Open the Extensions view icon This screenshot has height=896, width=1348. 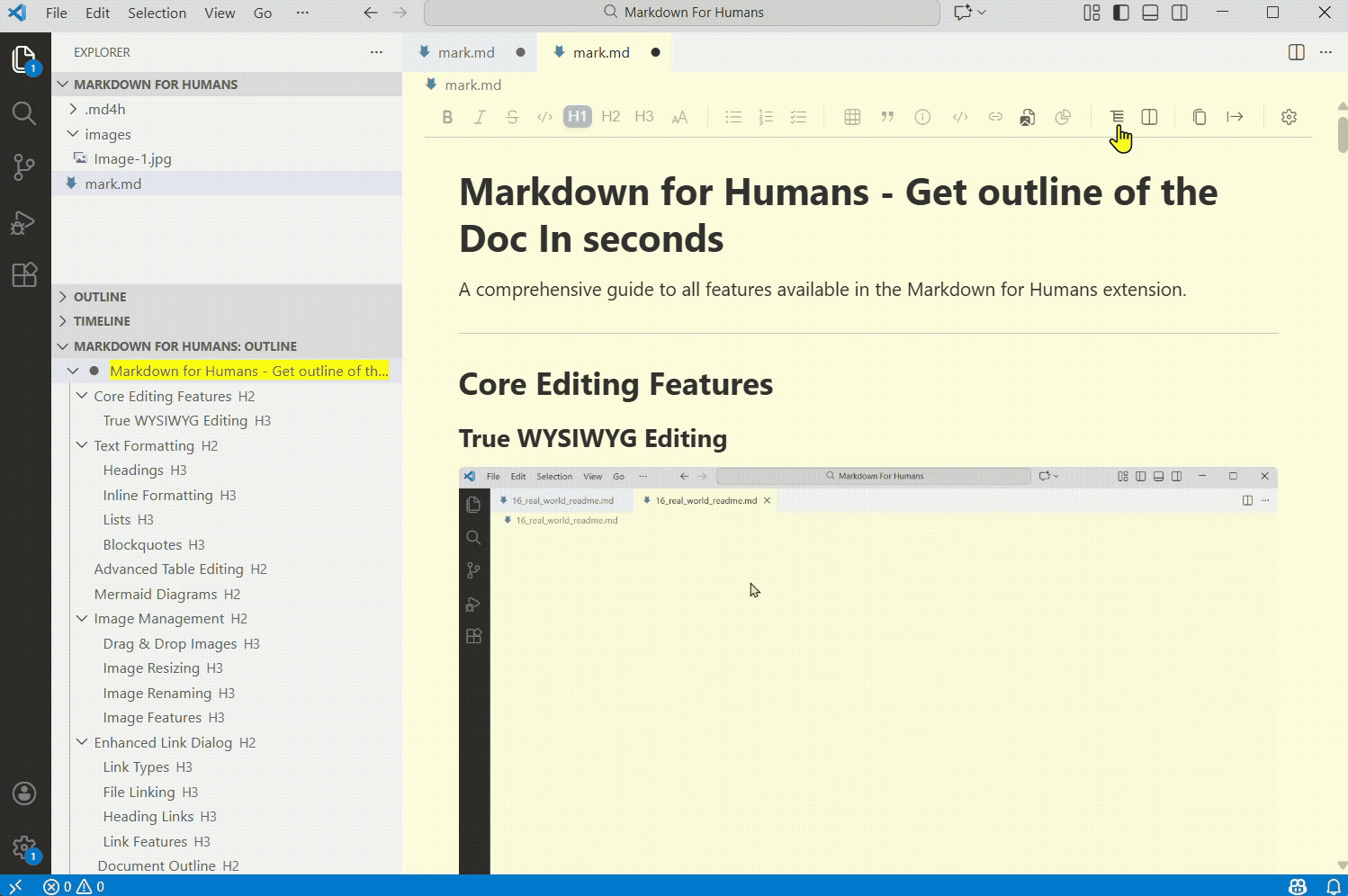[x=24, y=274]
